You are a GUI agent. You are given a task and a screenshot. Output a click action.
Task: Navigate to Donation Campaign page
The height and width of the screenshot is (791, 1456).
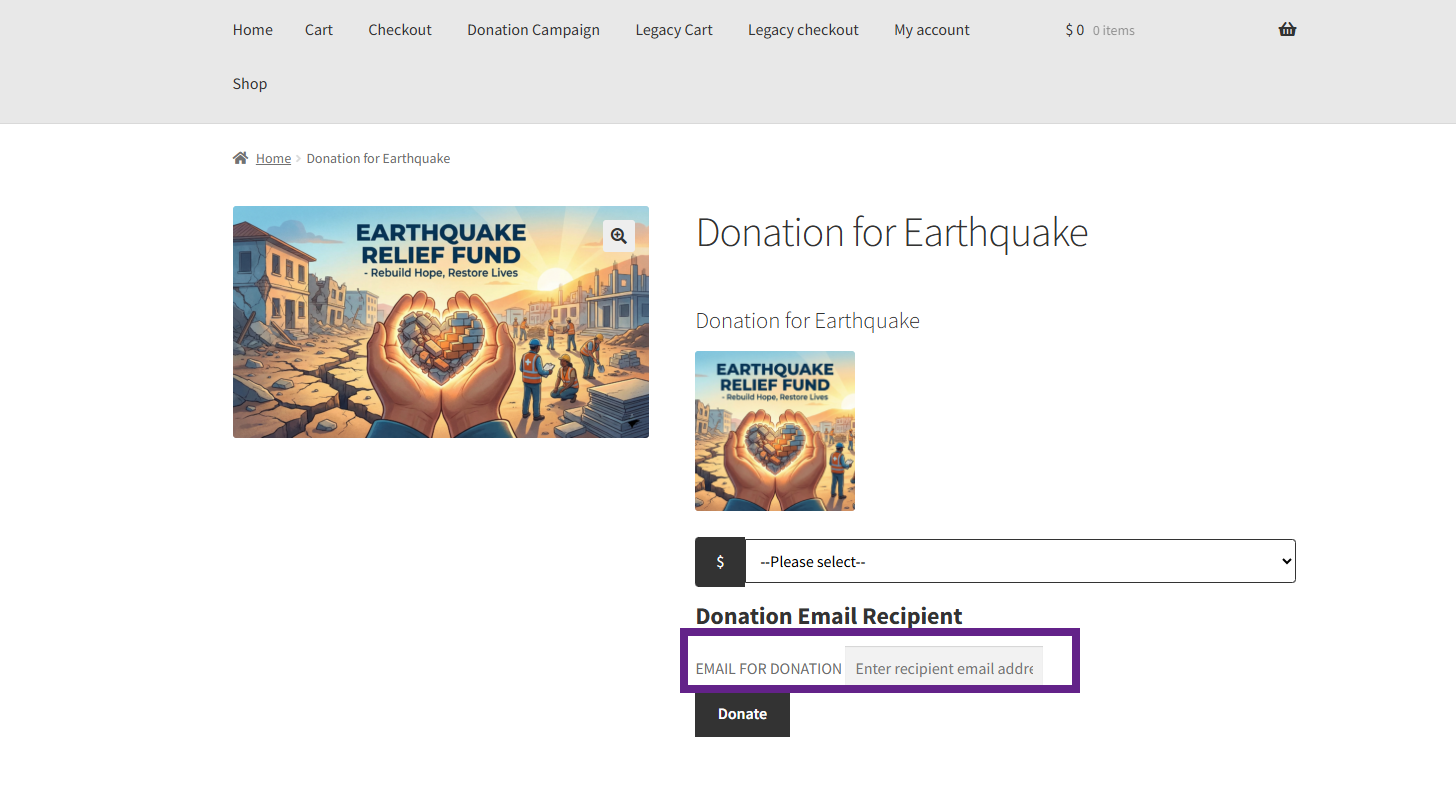pyautogui.click(x=533, y=30)
